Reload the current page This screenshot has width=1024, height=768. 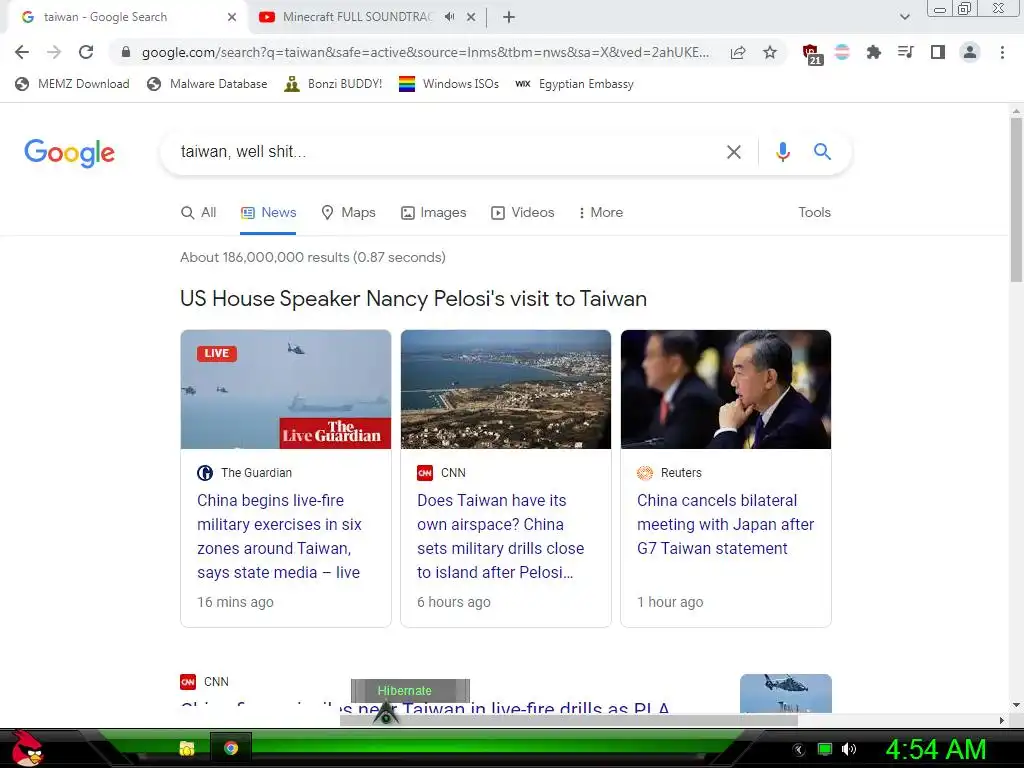86,52
